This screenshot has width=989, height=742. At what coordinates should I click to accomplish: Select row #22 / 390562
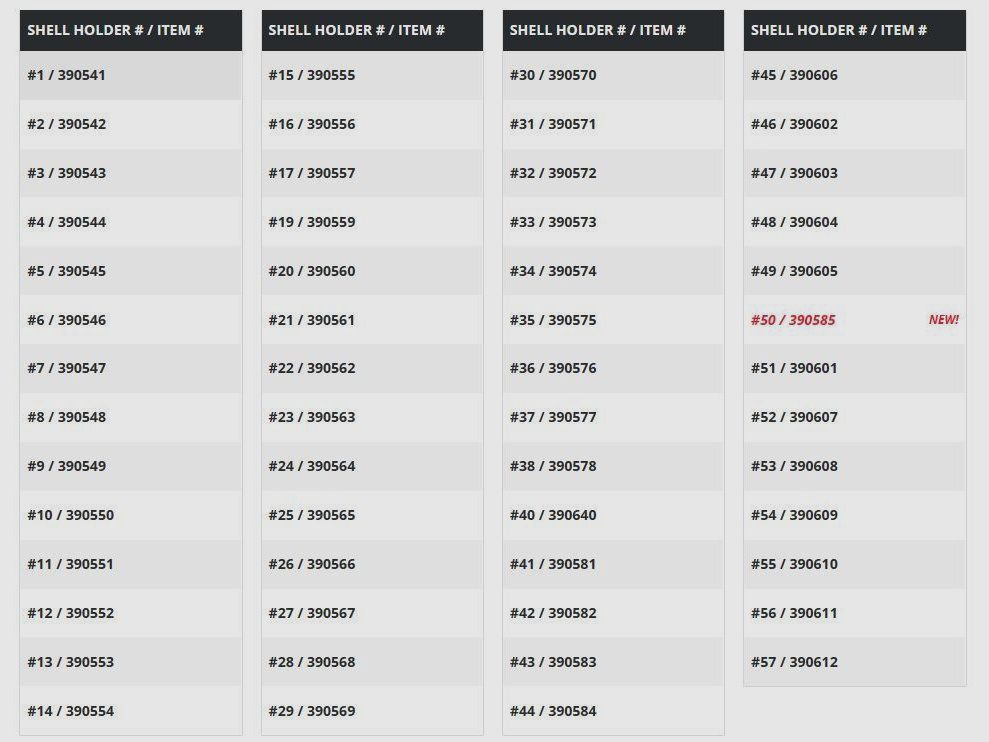(x=372, y=368)
